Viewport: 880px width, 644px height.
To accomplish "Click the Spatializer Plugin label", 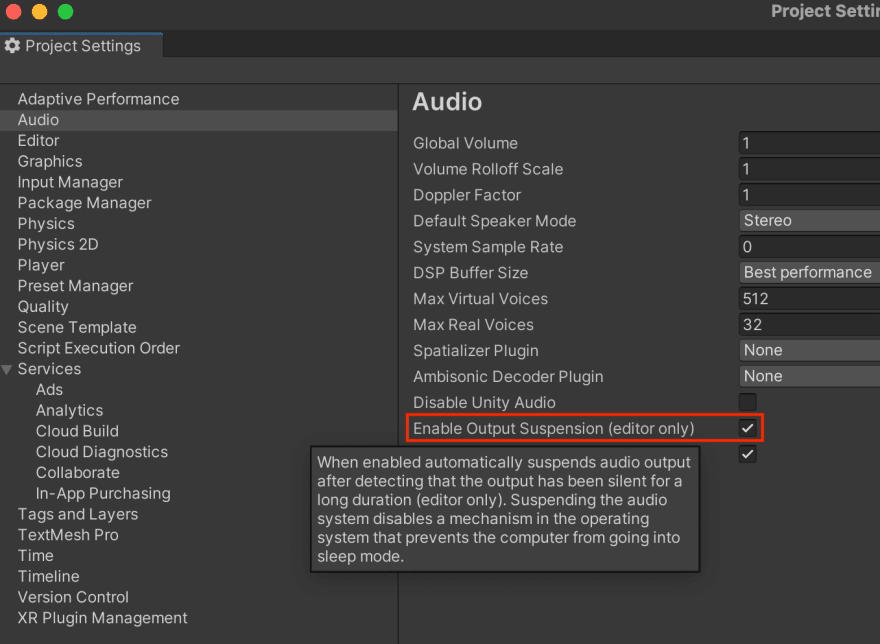I will coord(475,350).
